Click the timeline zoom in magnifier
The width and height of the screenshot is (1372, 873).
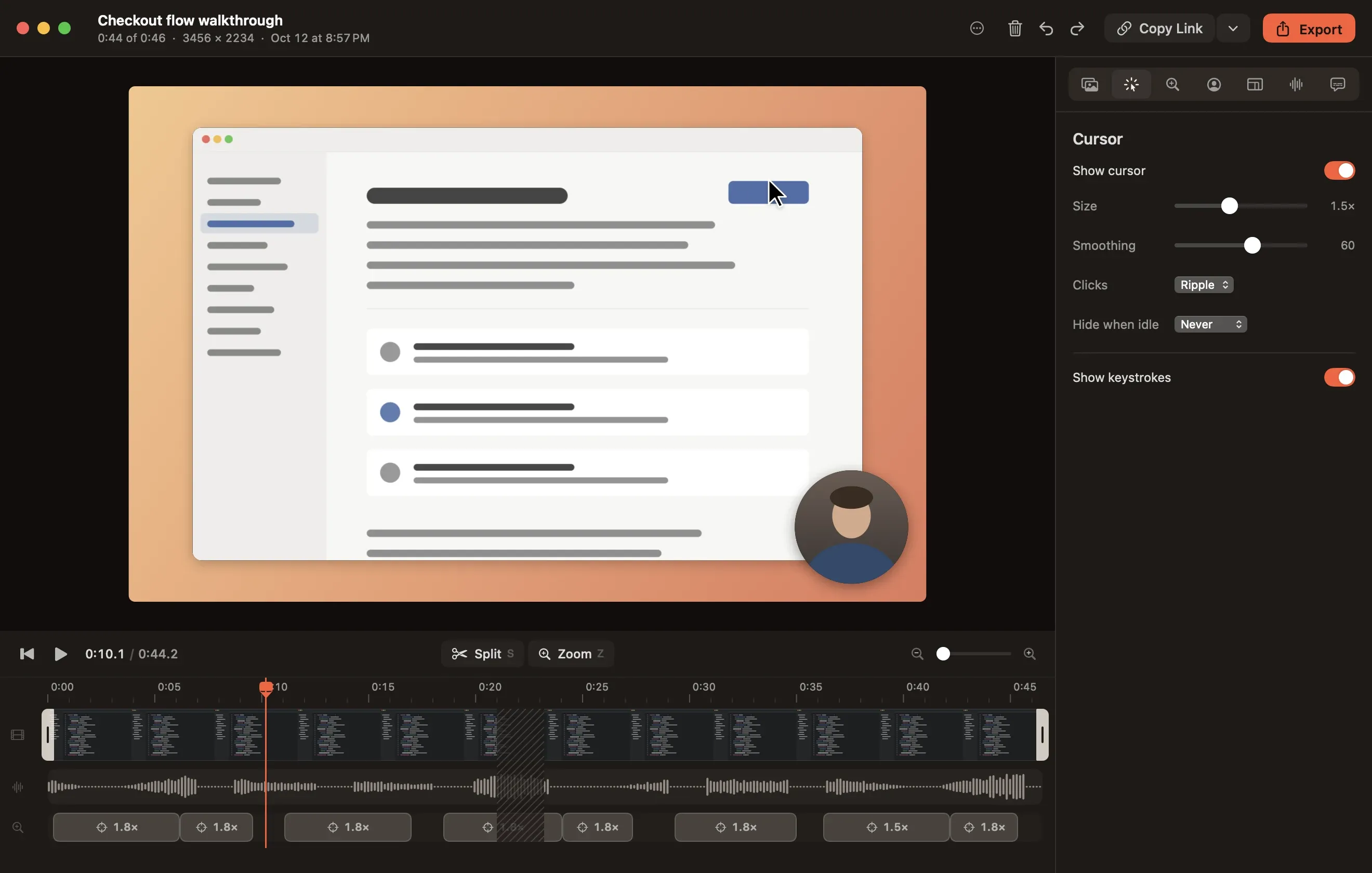point(1029,654)
